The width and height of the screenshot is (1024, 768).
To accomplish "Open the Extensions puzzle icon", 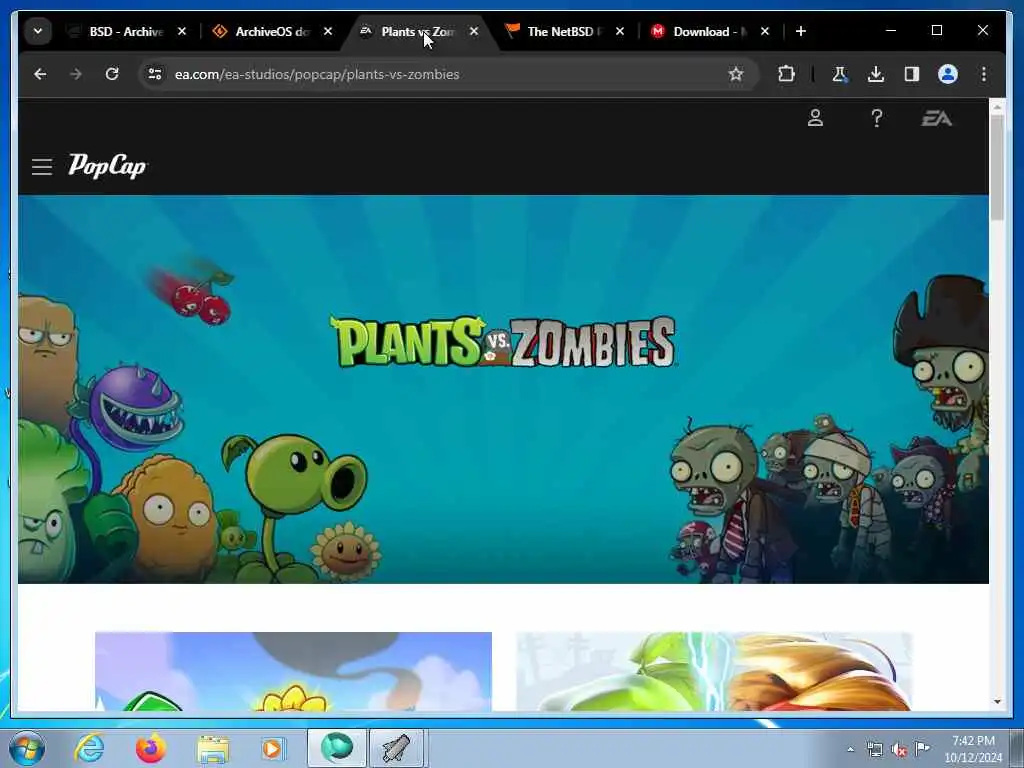I will [x=786, y=74].
